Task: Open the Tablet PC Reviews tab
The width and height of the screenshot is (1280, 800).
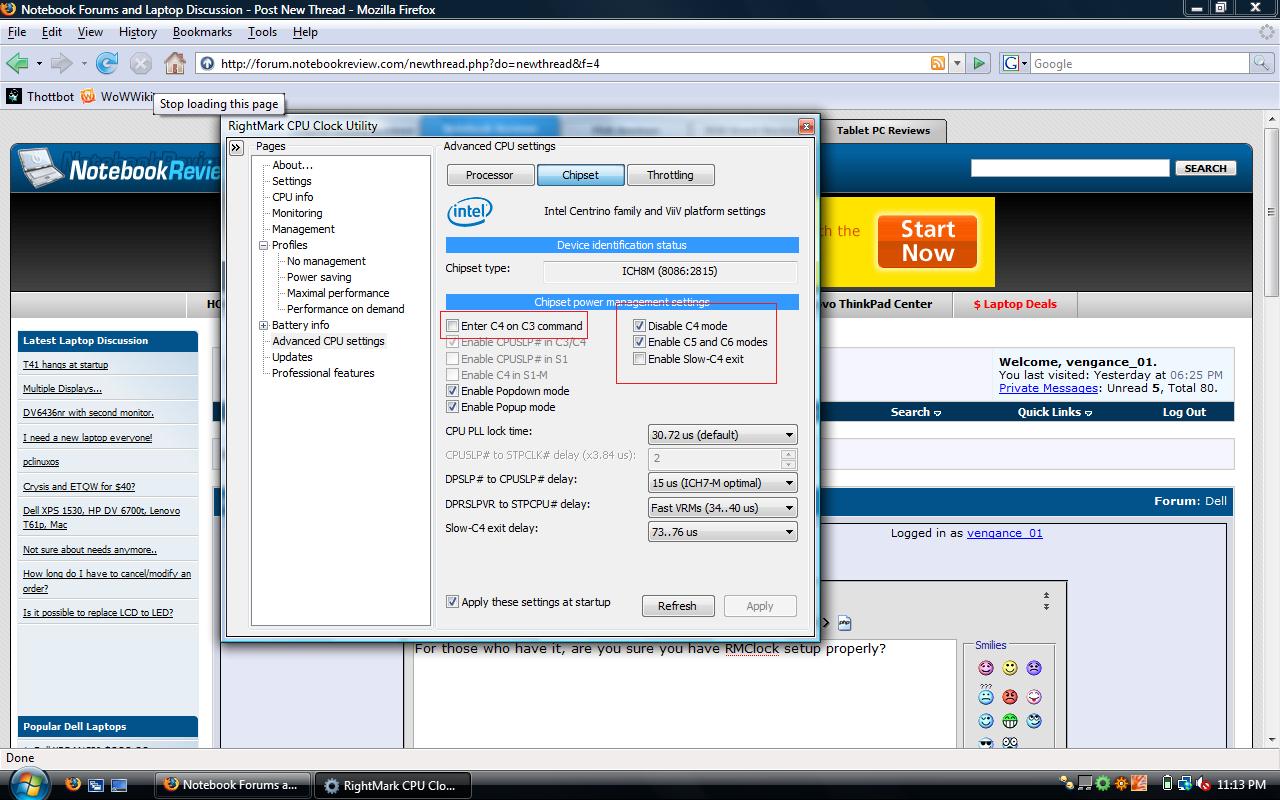Action: pos(883,131)
